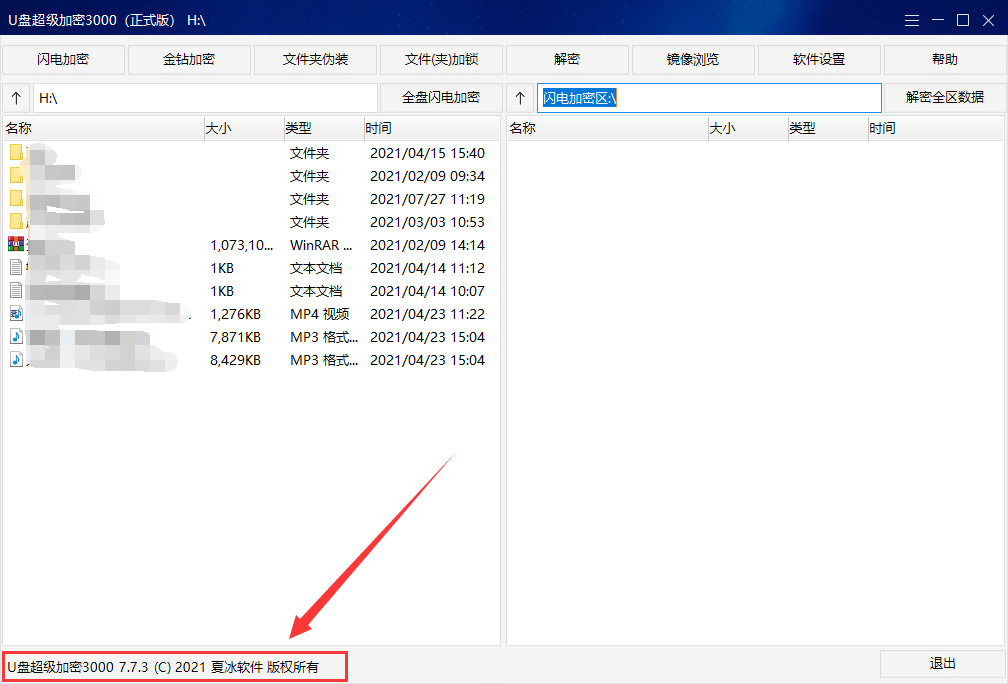Open 软件设置 settings
This screenshot has height=684, width=1008.
(819, 60)
